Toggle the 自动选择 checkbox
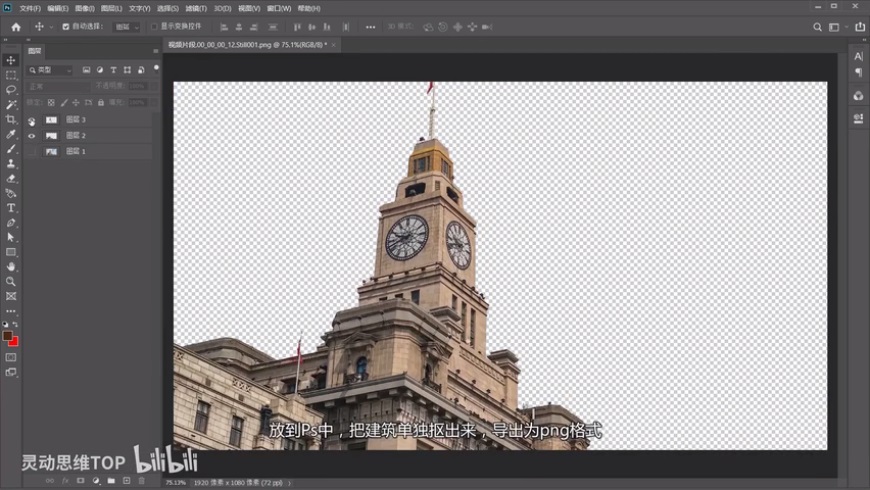Image resolution: width=870 pixels, height=490 pixels. coord(66,27)
